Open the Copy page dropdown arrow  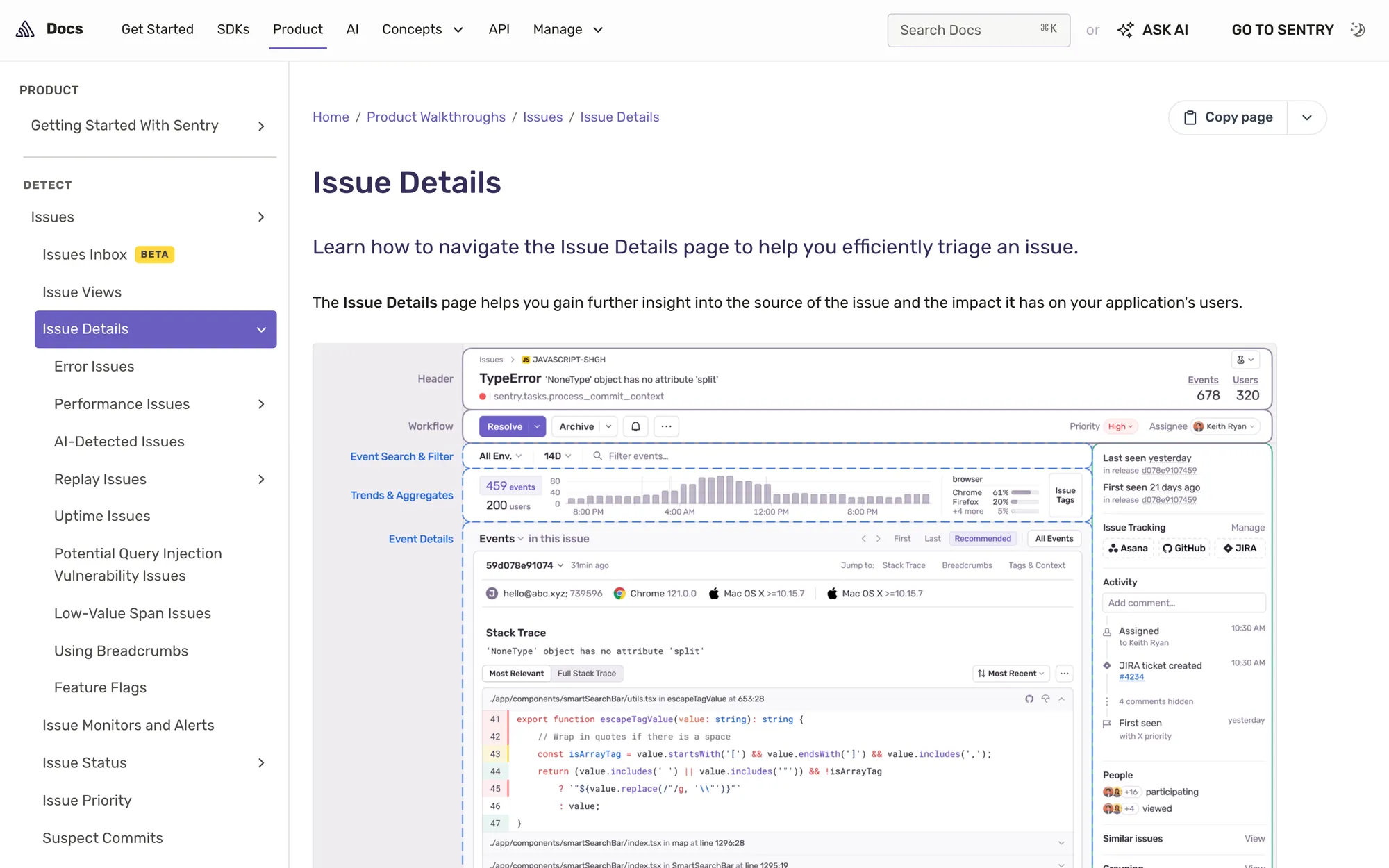coord(1306,117)
